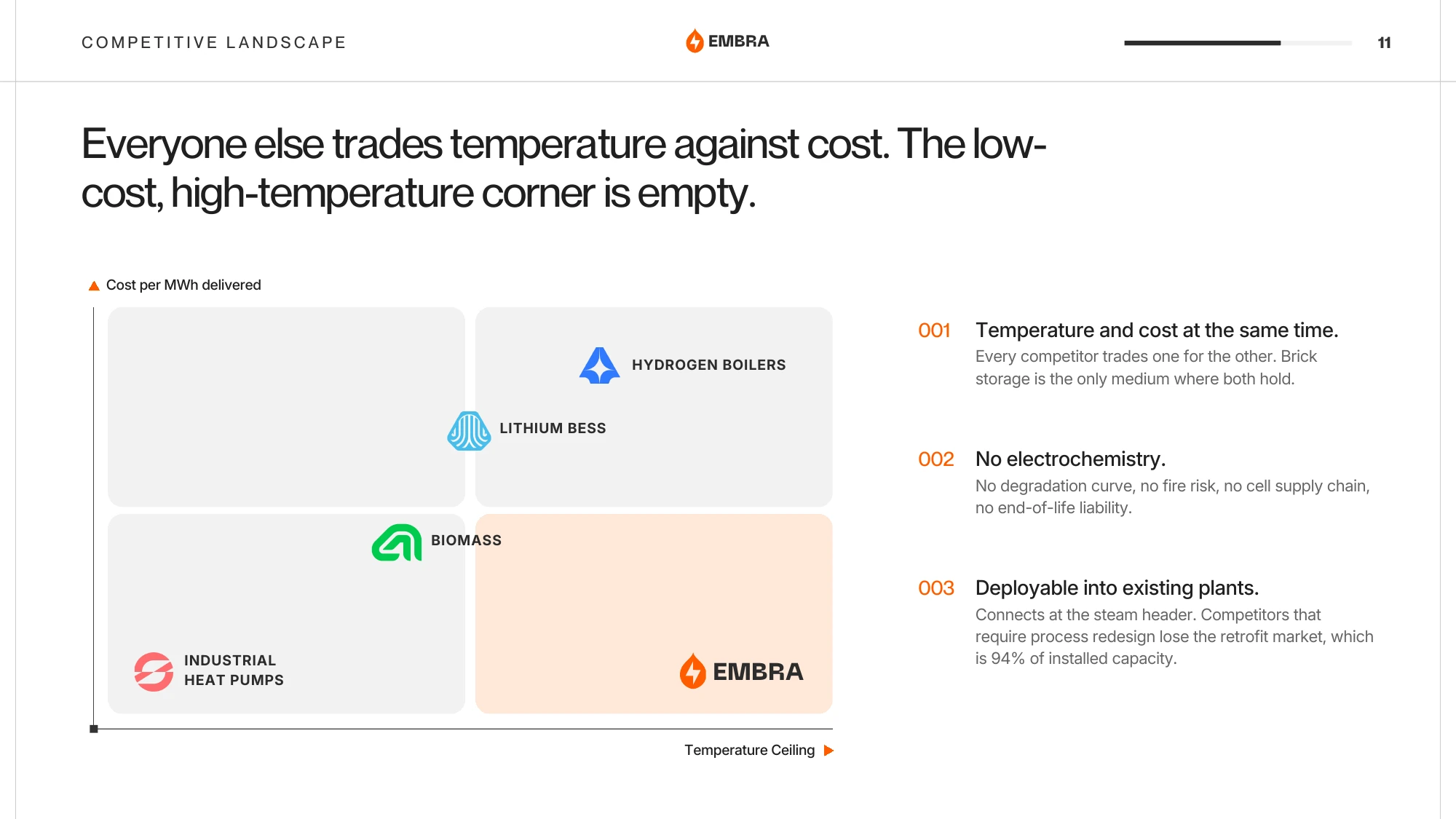
Task: Click the slide headline text
Action: pos(563,168)
